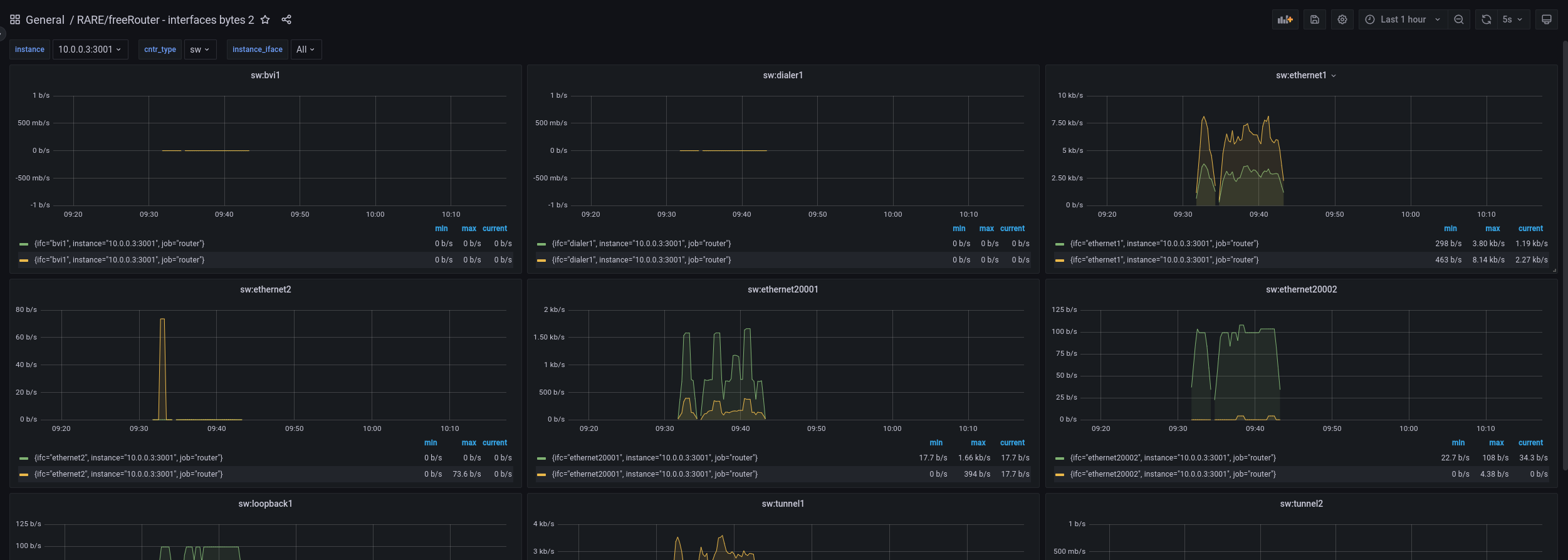
Task: Sort sw:bvi1 legend by max
Action: [469, 229]
